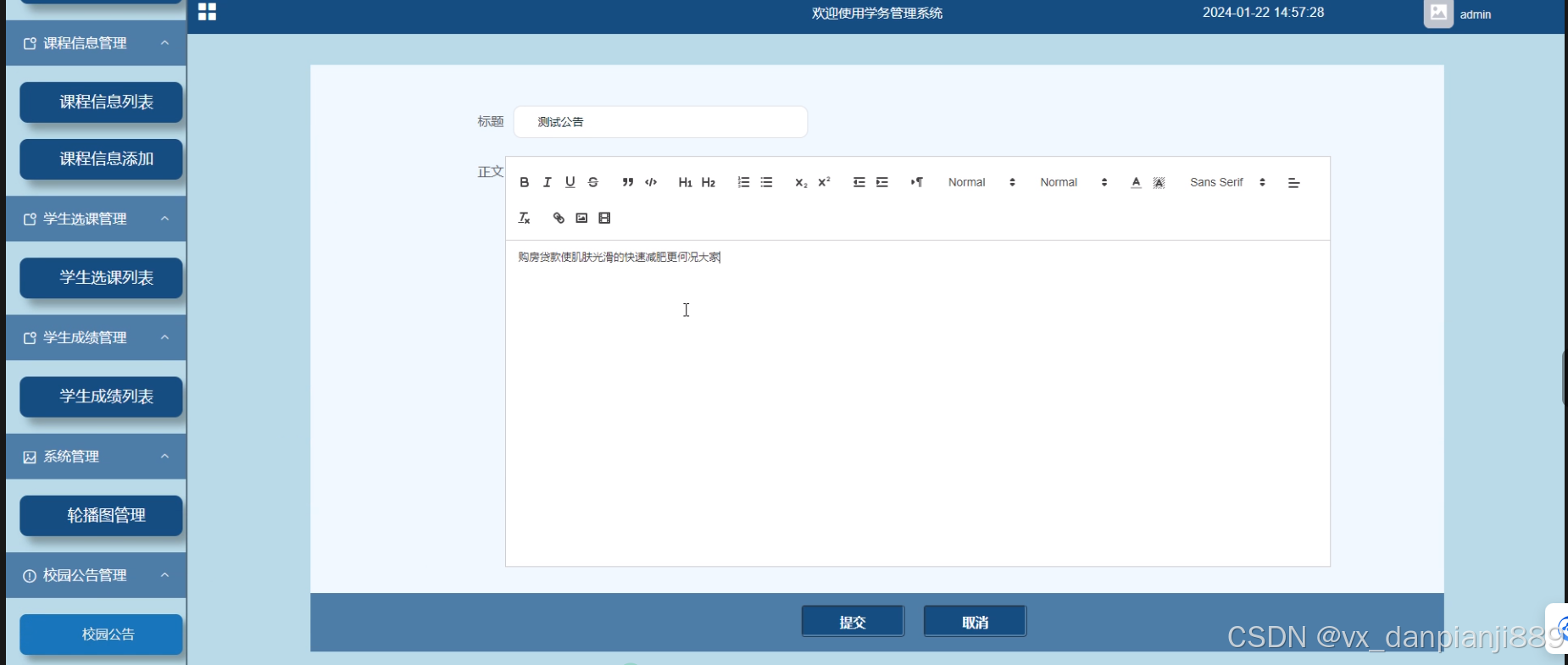This screenshot has width=1568, height=665.
Task: Insert an image into the editor
Action: click(581, 218)
